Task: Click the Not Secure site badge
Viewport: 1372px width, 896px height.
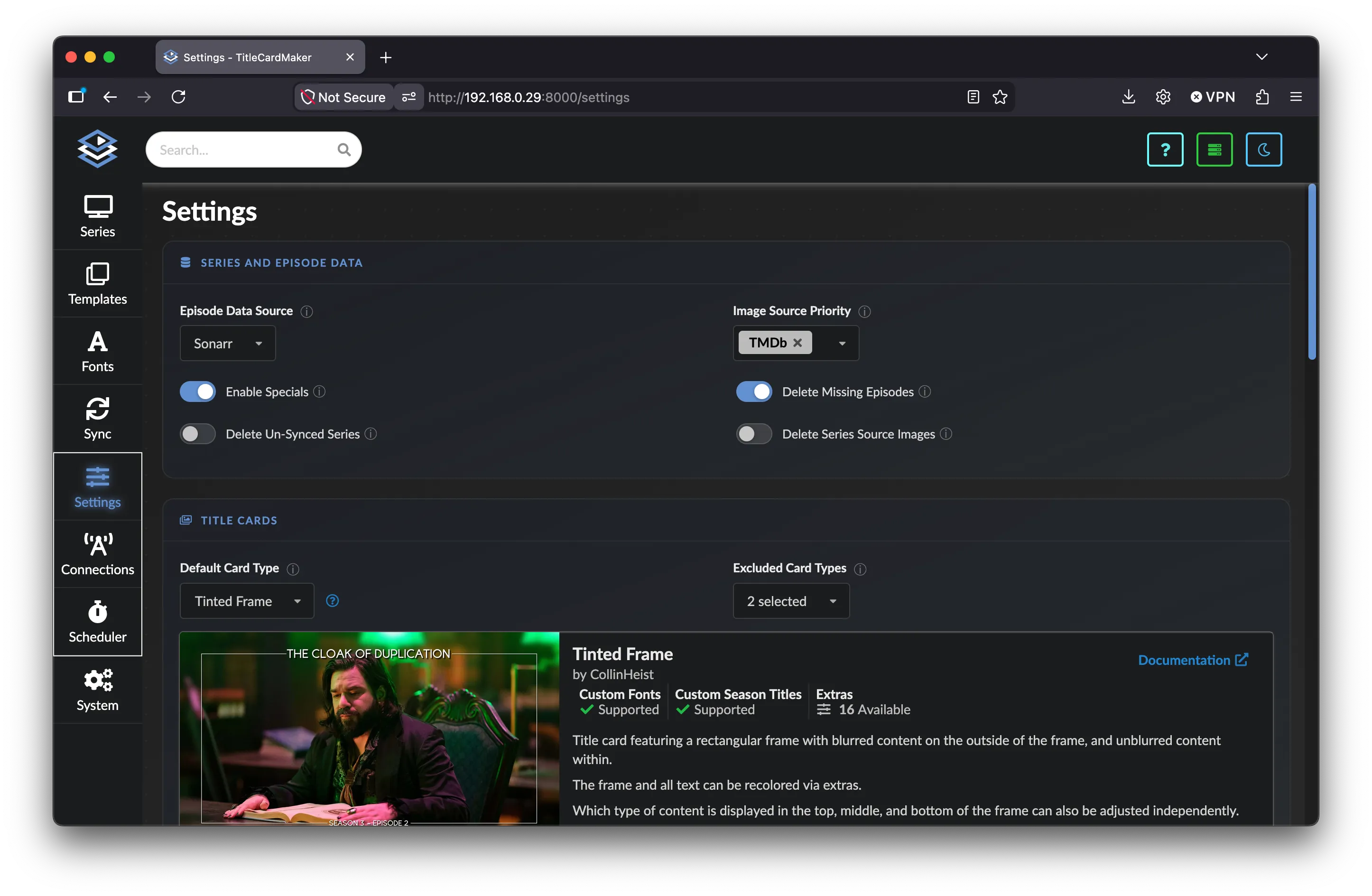Action: pos(343,97)
